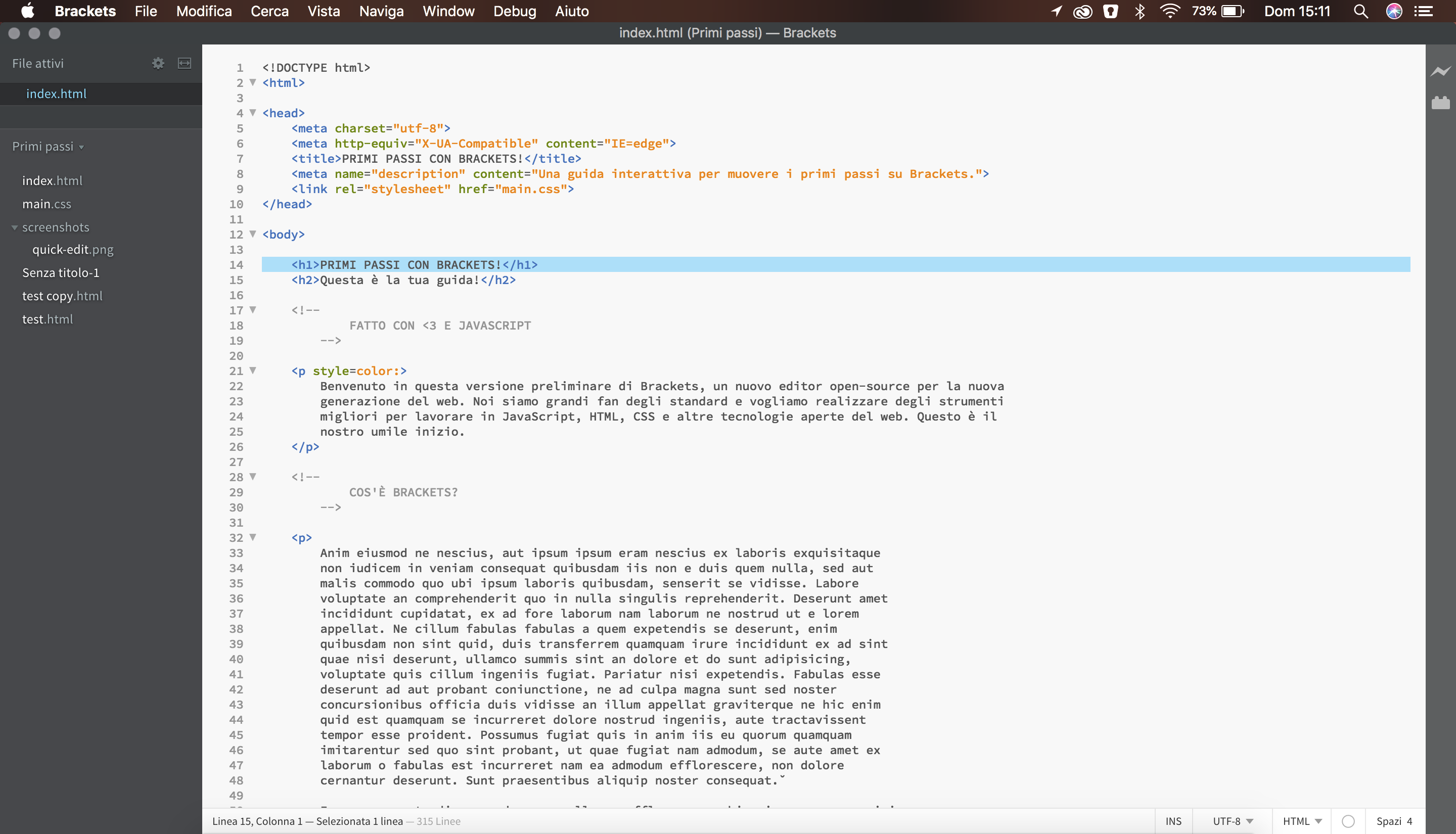
Task: Select test copy.html in the sidebar
Action: 62,296
